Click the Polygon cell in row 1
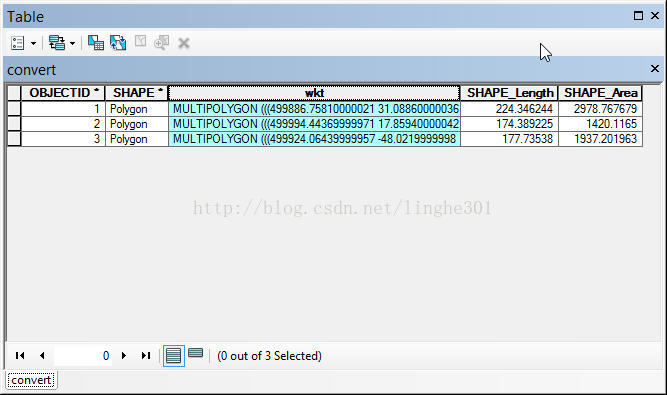This screenshot has width=667, height=395. click(x=137, y=109)
